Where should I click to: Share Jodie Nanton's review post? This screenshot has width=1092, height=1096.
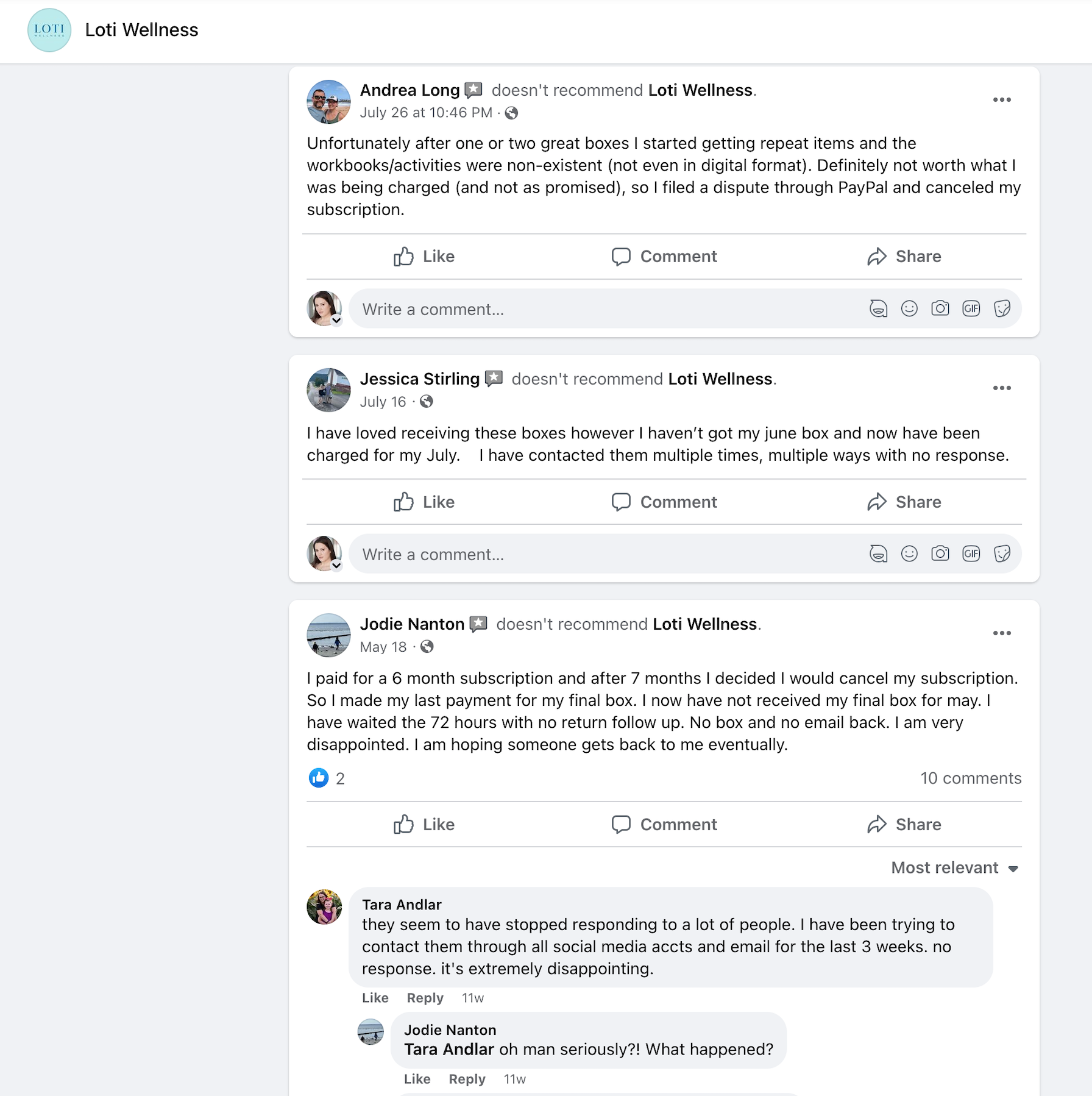point(904,825)
